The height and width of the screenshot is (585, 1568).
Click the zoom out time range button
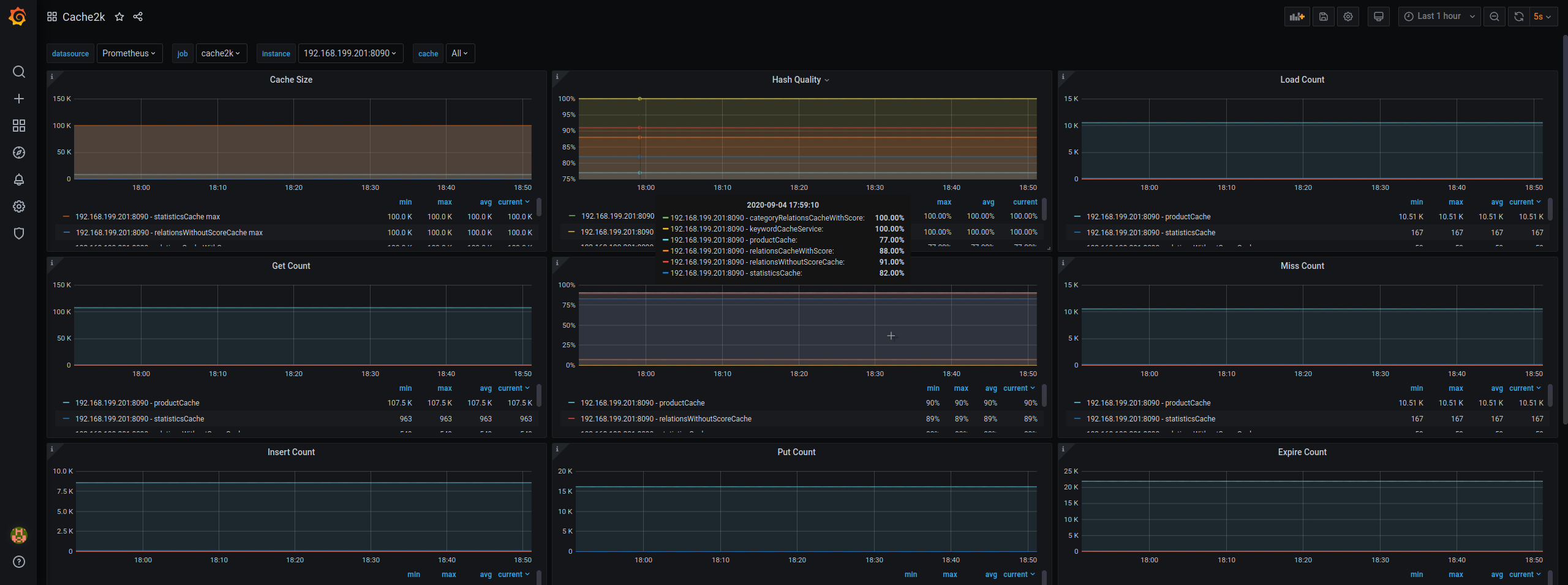(1494, 17)
